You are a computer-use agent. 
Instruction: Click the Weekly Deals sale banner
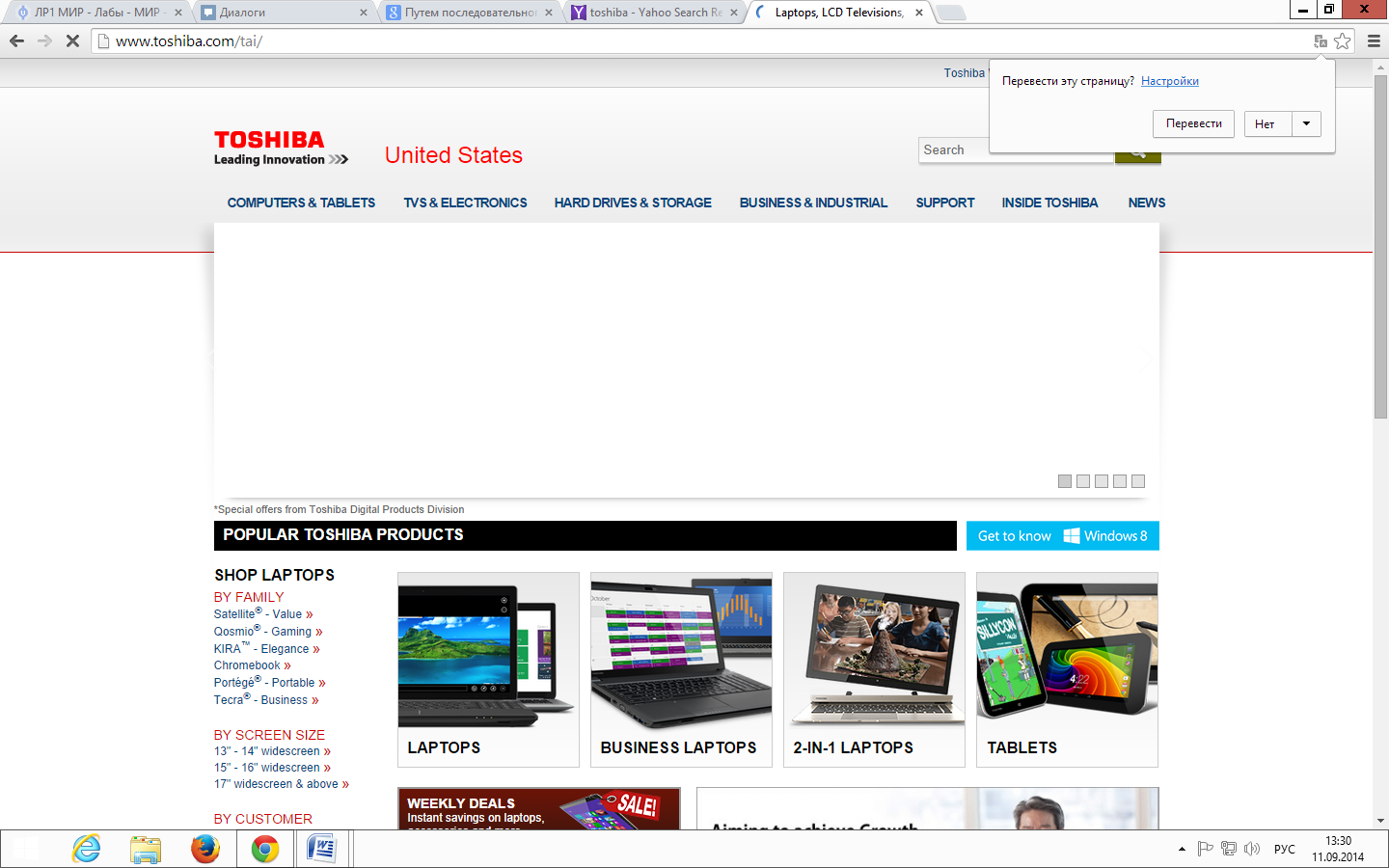[x=539, y=808]
